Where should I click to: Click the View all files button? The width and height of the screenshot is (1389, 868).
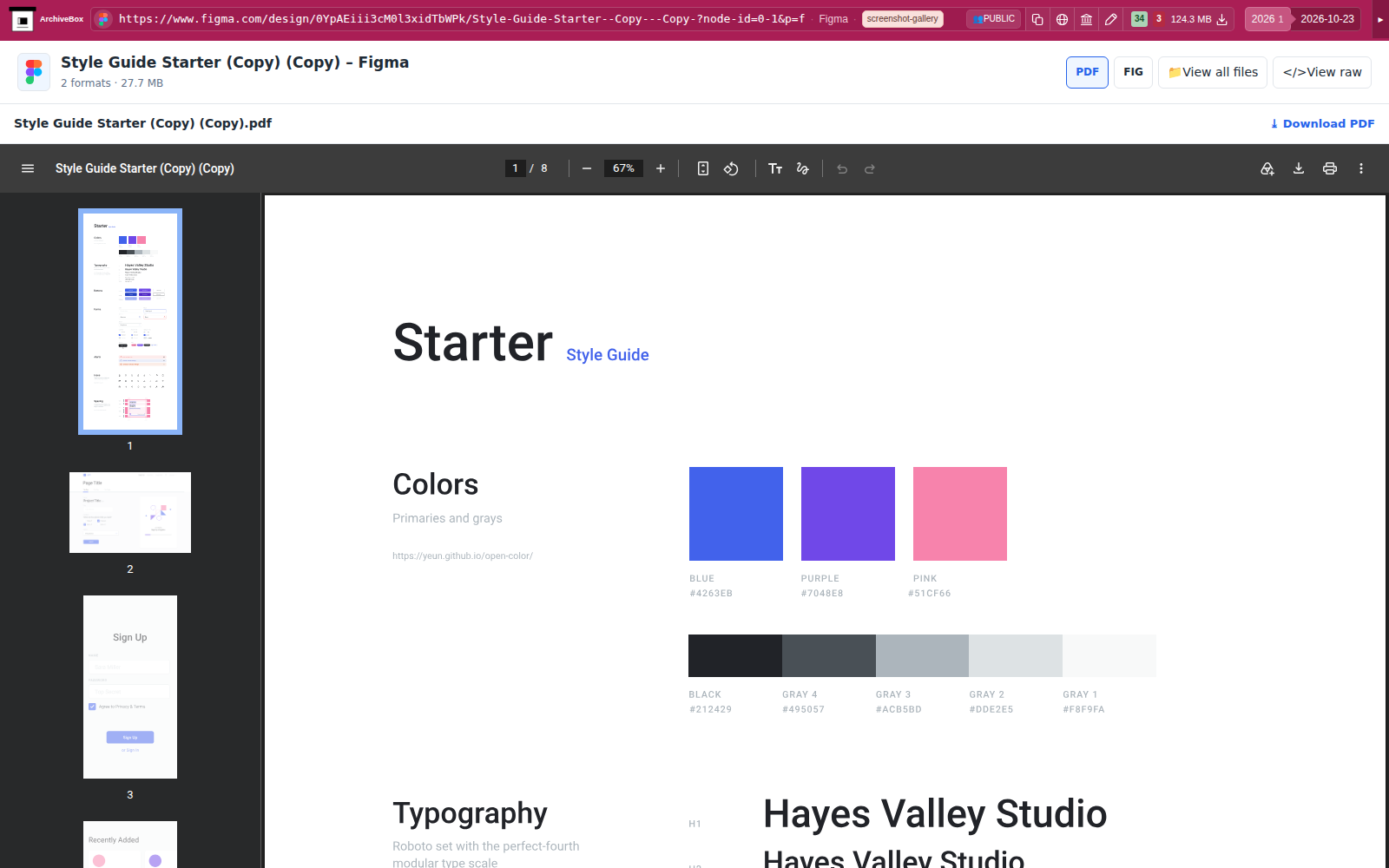[1213, 72]
